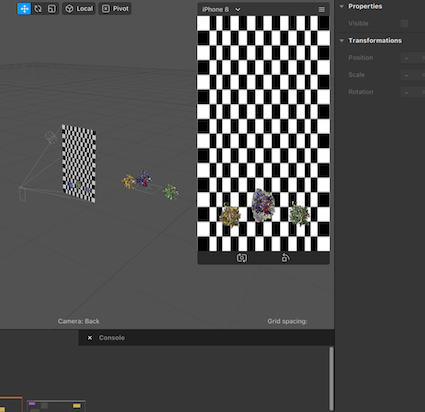
Task: Click the console vertical scrollbar
Action: [331, 378]
